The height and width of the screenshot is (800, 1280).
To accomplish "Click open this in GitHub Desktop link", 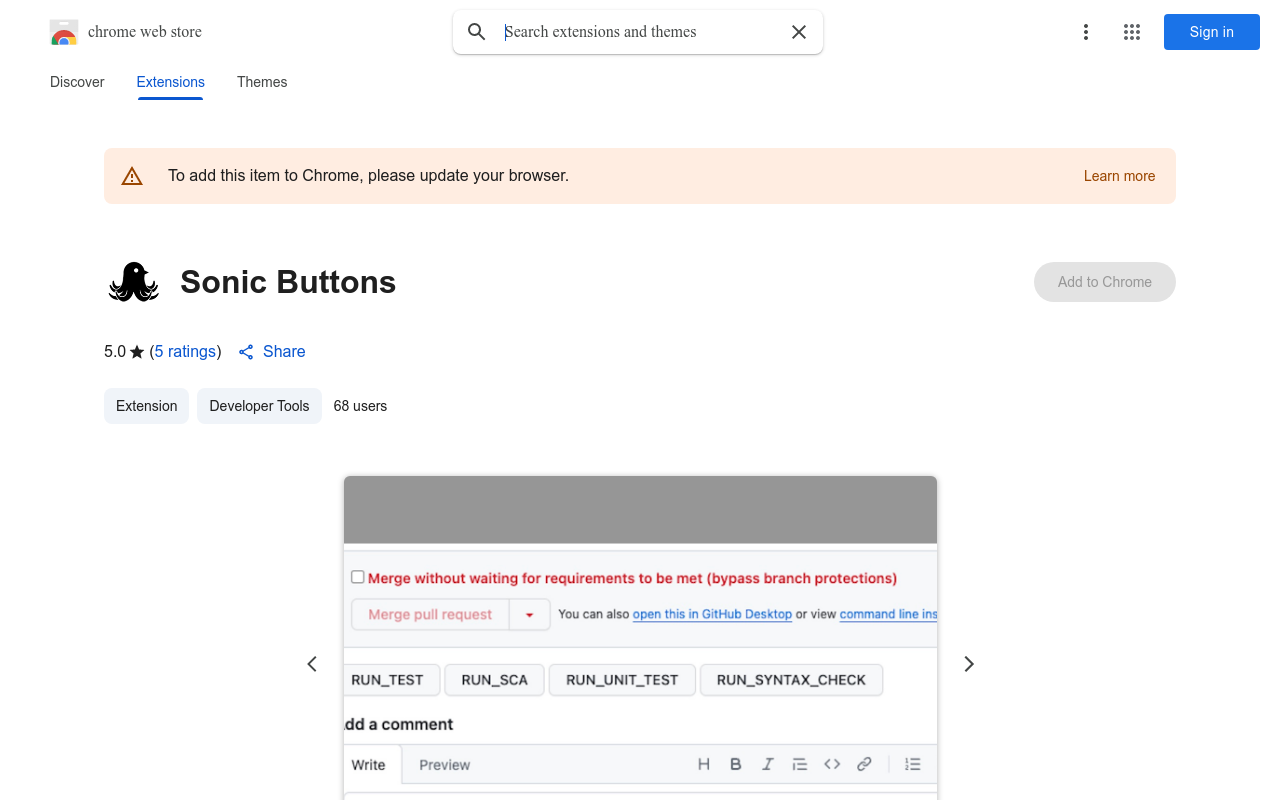I will (713, 614).
